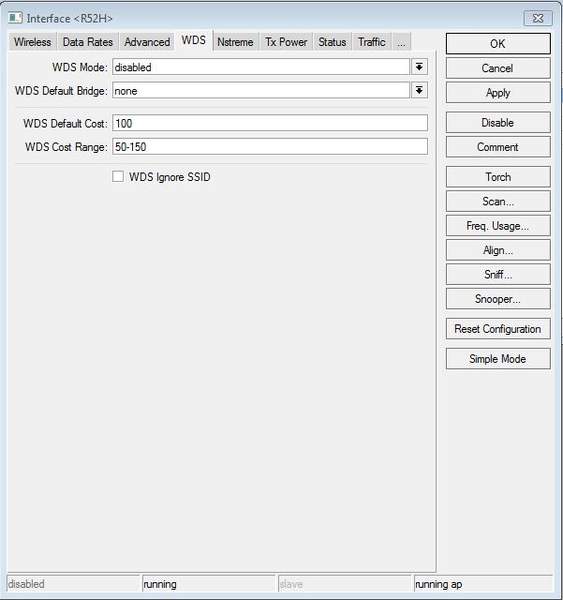Expand the WDS Default Bridge dropdown
The width and height of the screenshot is (563, 600).
tap(419, 91)
